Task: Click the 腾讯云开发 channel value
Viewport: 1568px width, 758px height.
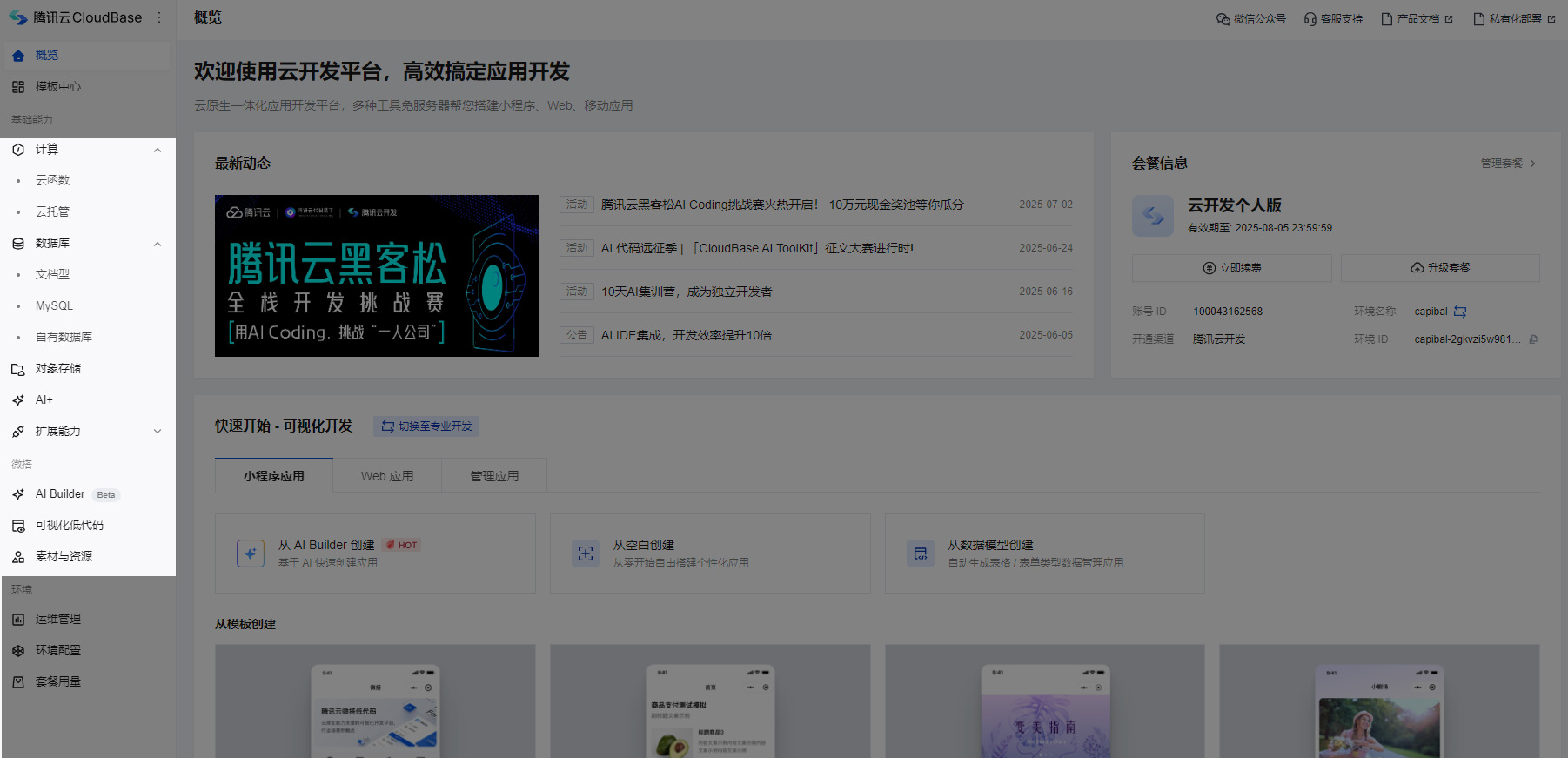Action: pyautogui.click(x=1219, y=339)
